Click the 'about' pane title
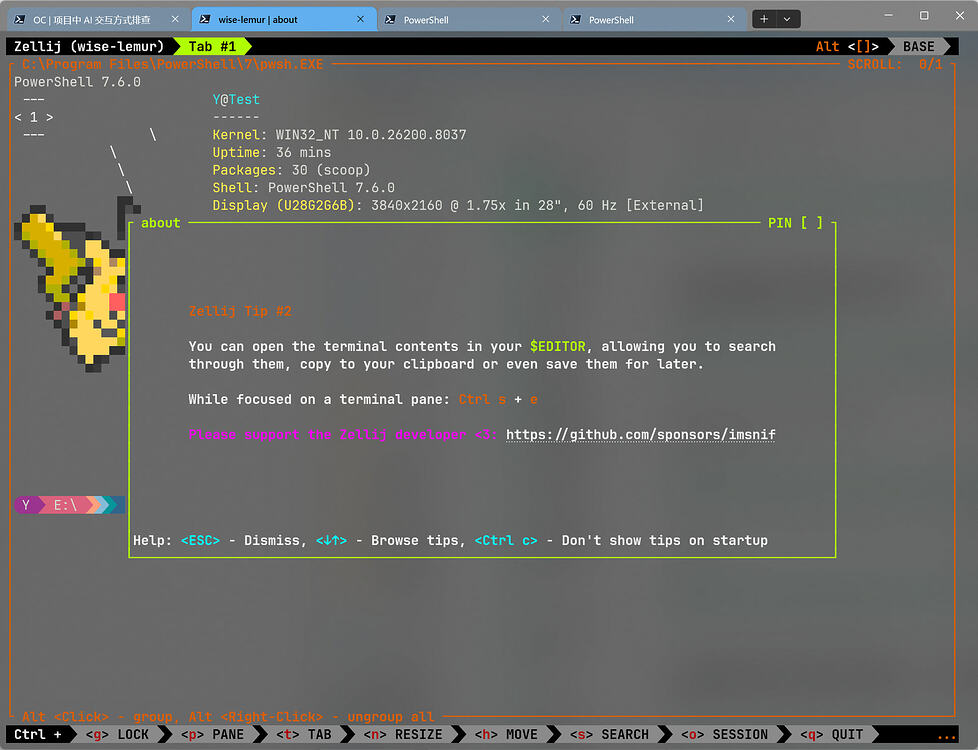Image resolution: width=978 pixels, height=750 pixels. [x=160, y=223]
